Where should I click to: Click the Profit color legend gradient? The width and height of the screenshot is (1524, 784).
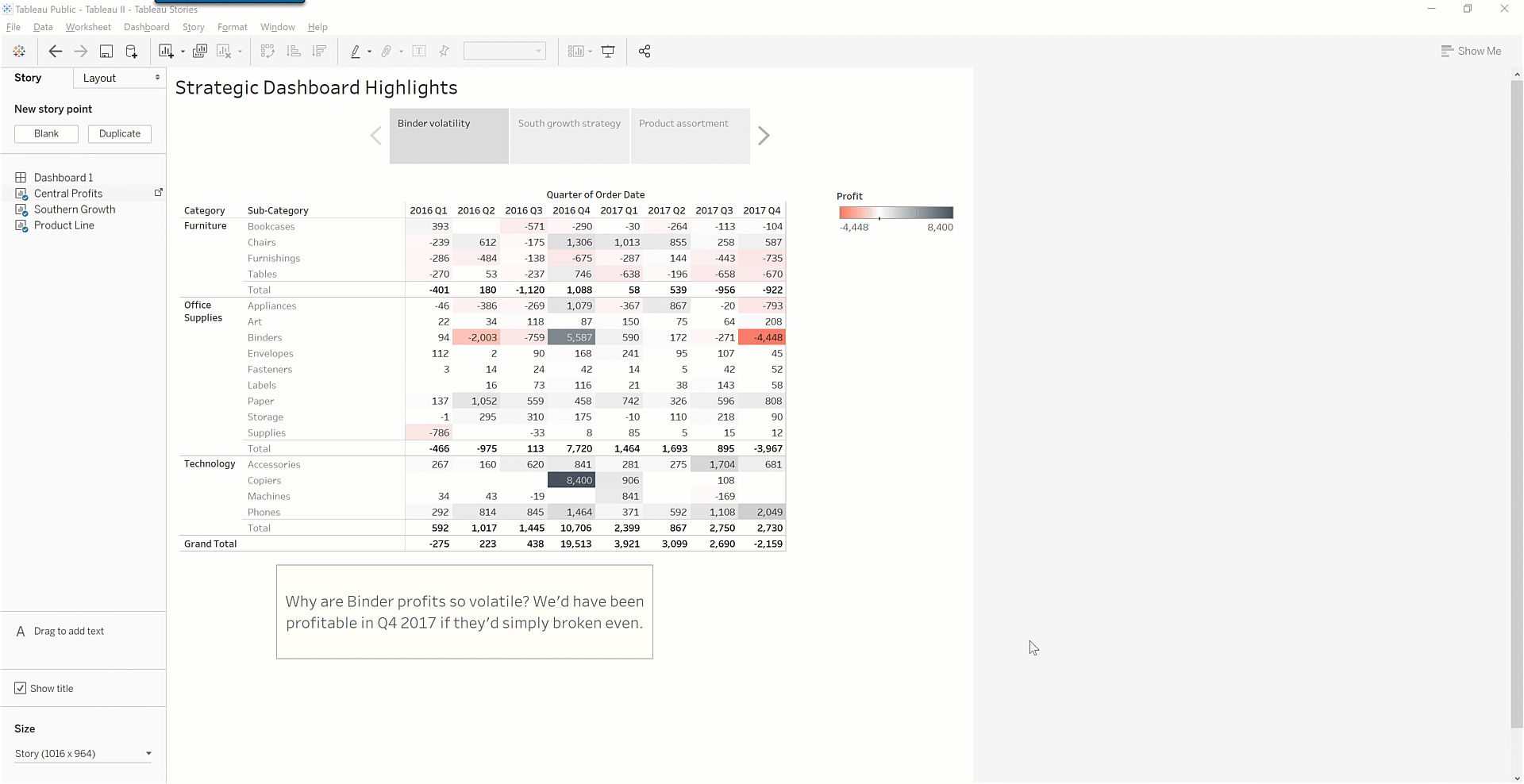coord(896,213)
